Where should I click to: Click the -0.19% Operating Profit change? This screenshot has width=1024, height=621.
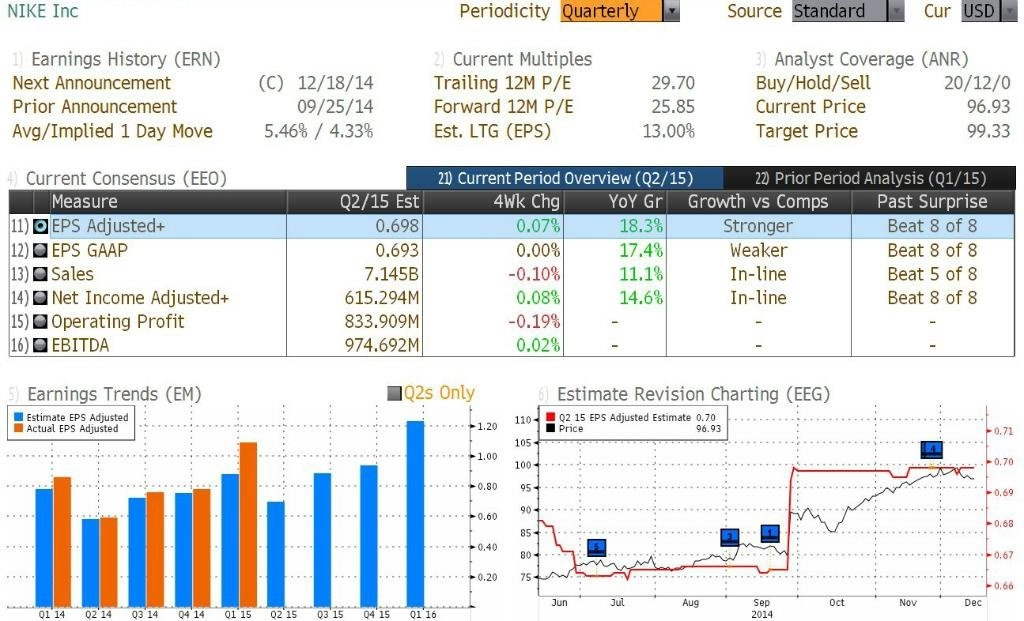[x=534, y=321]
